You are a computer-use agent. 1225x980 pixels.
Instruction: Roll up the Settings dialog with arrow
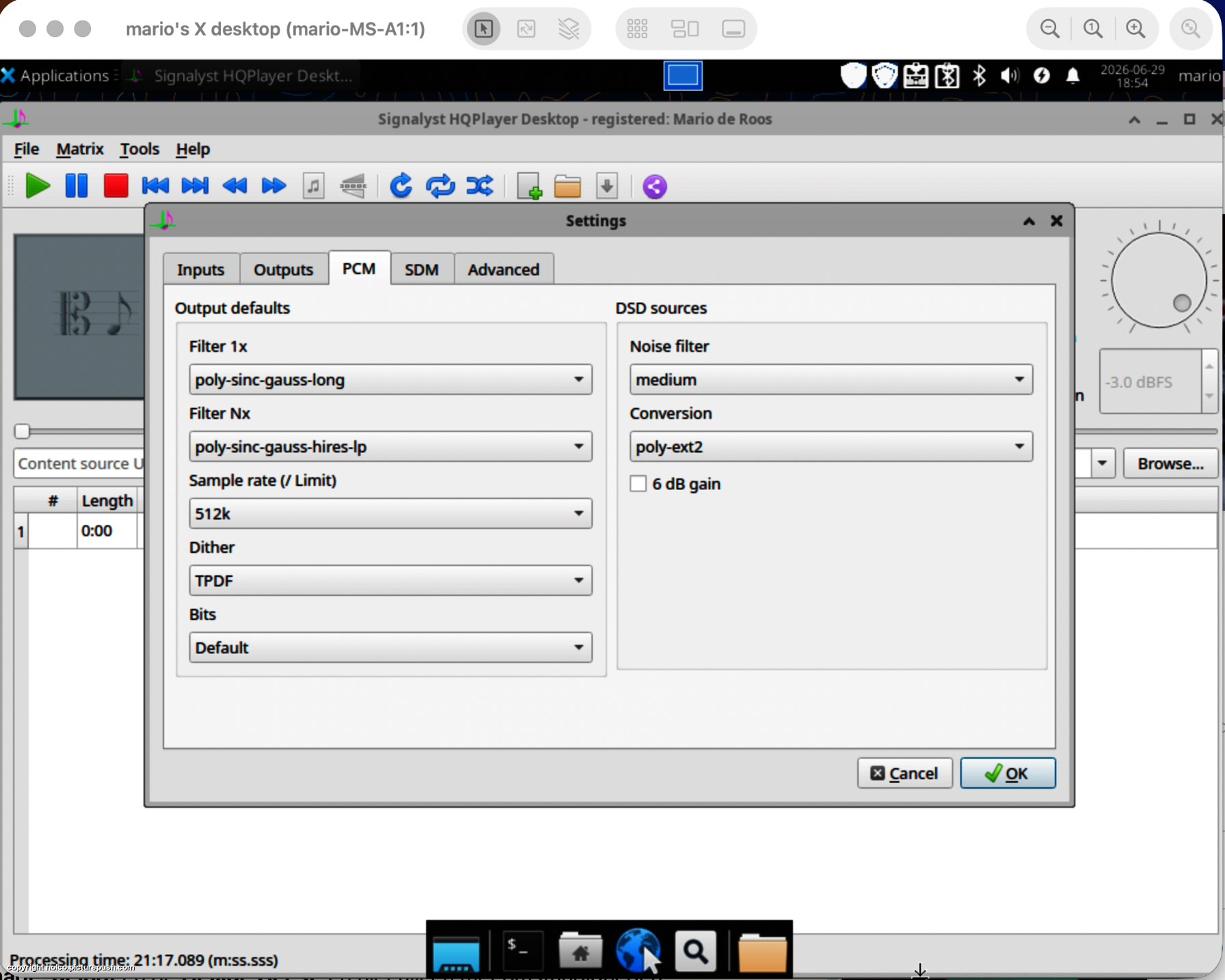[x=1029, y=221]
